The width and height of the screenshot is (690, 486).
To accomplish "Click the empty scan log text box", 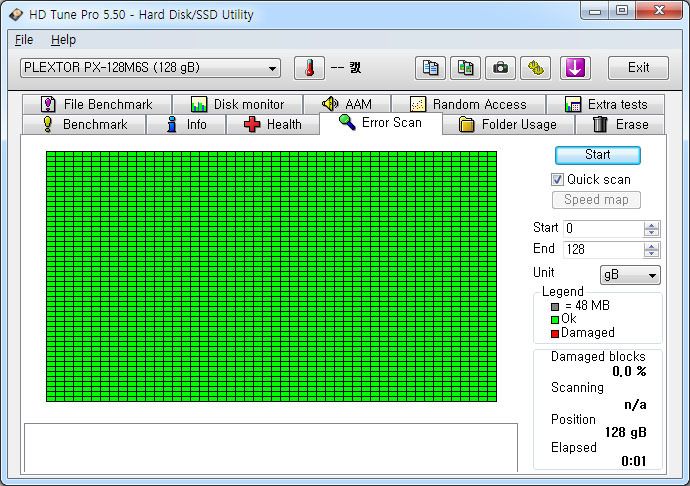I will click(271, 448).
